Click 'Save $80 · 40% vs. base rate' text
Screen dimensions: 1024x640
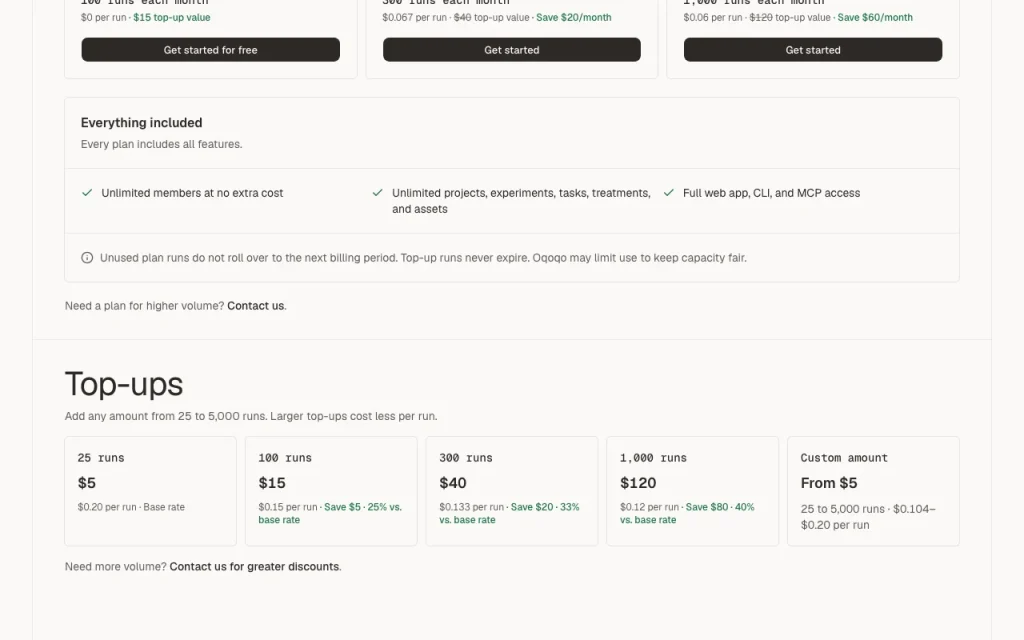pyautogui.click(x=687, y=513)
